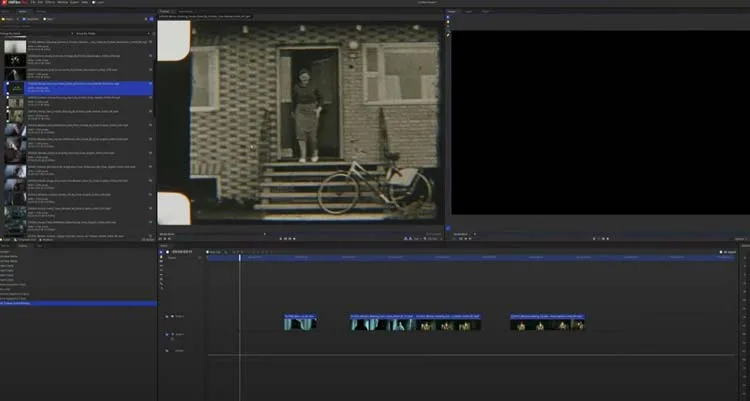Switch media panel to highlighted thumbnail view icon

pos(152,19)
